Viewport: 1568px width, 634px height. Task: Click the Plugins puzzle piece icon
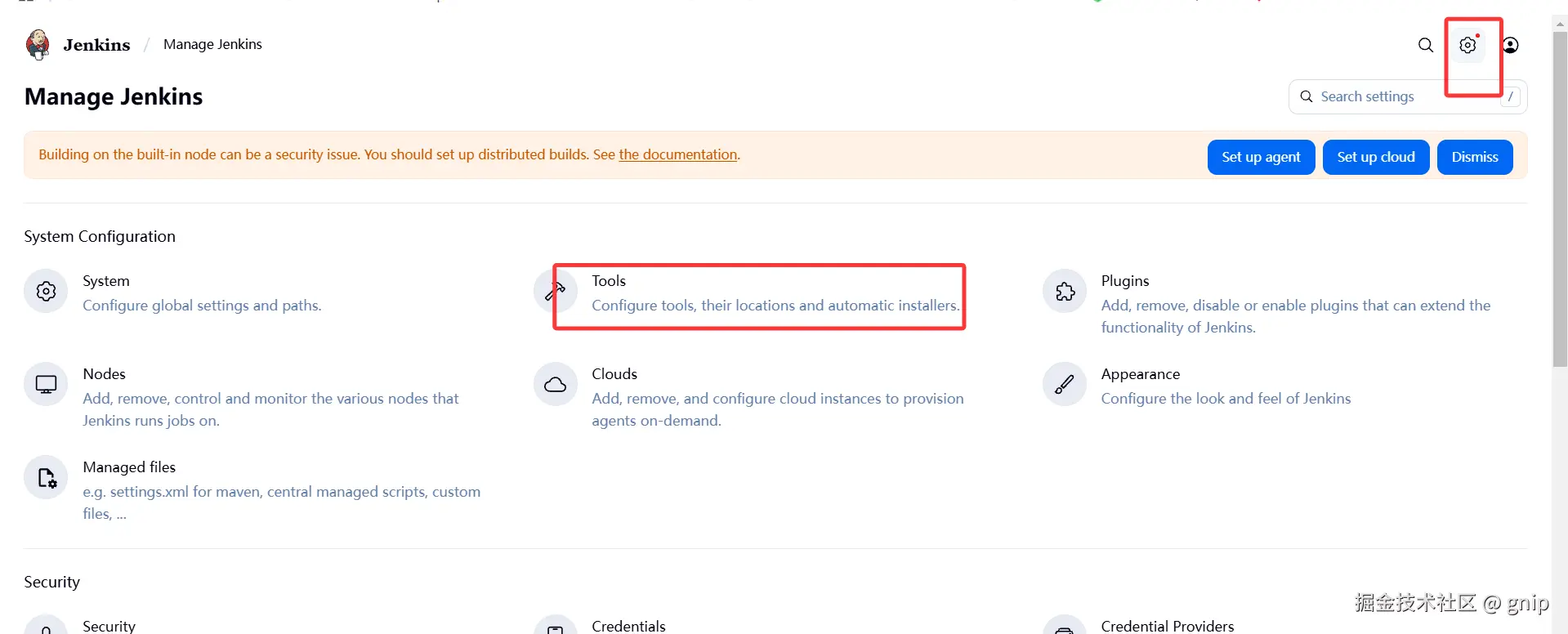(1065, 291)
